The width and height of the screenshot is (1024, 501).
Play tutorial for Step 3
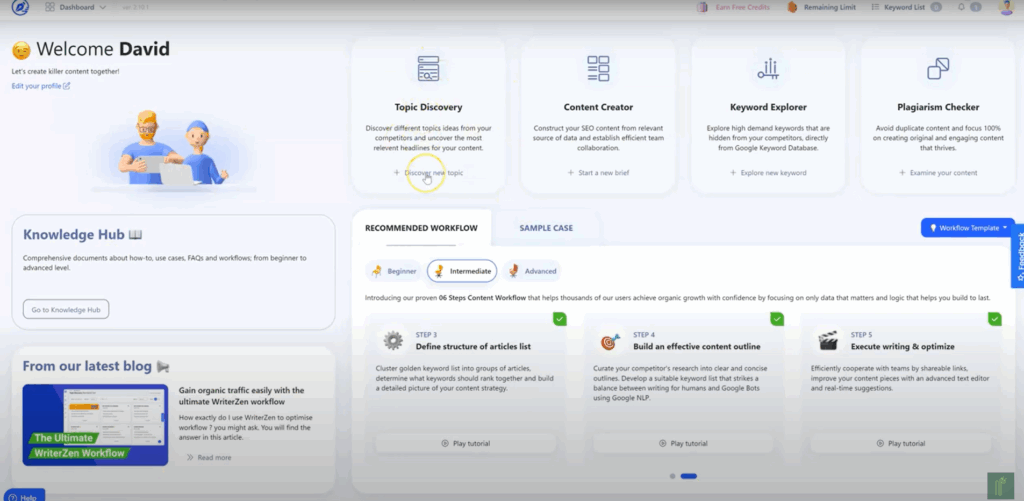(466, 444)
